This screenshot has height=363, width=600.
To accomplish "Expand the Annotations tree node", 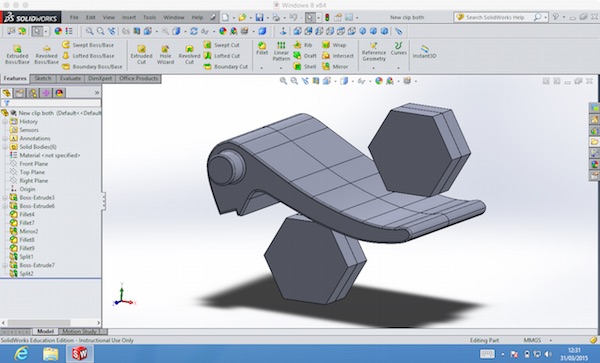I will coord(5,138).
